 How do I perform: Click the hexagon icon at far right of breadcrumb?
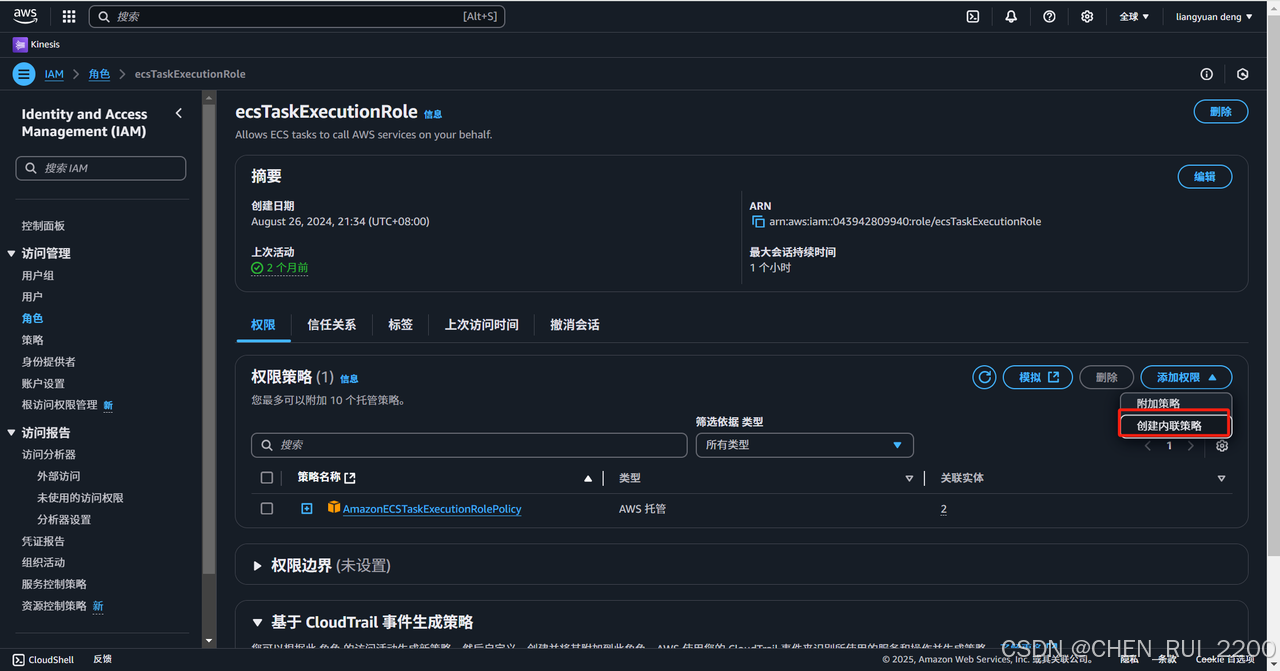click(1243, 74)
